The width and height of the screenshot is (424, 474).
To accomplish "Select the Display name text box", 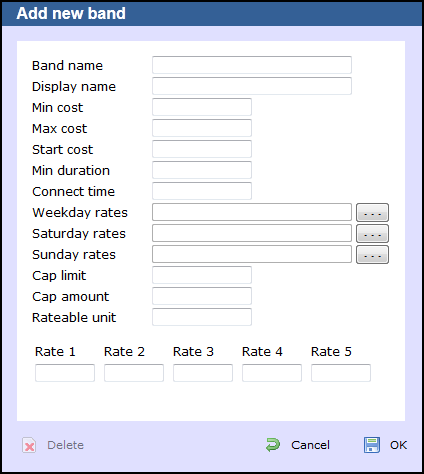I will pos(252,86).
